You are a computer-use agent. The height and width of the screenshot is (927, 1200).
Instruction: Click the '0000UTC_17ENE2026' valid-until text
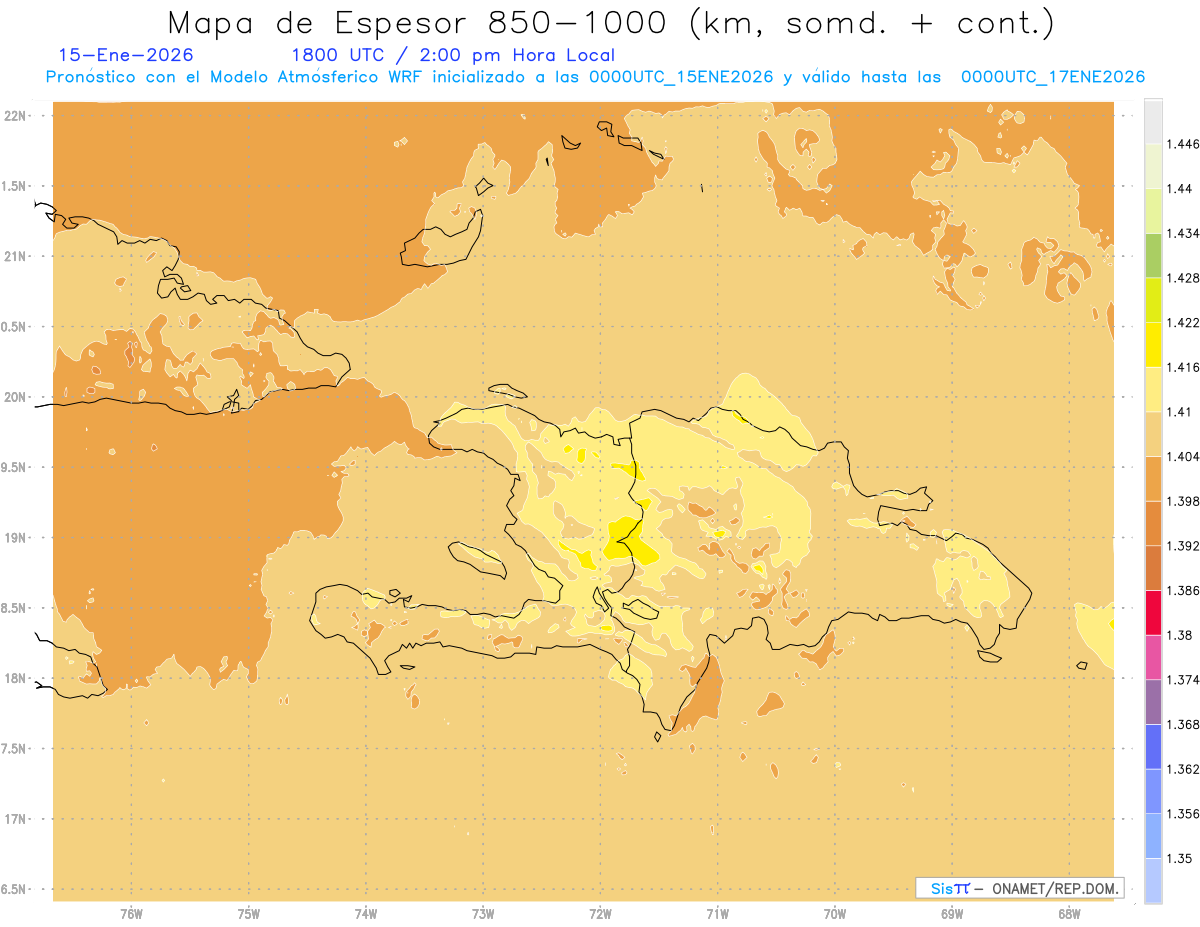pyautogui.click(x=1053, y=77)
